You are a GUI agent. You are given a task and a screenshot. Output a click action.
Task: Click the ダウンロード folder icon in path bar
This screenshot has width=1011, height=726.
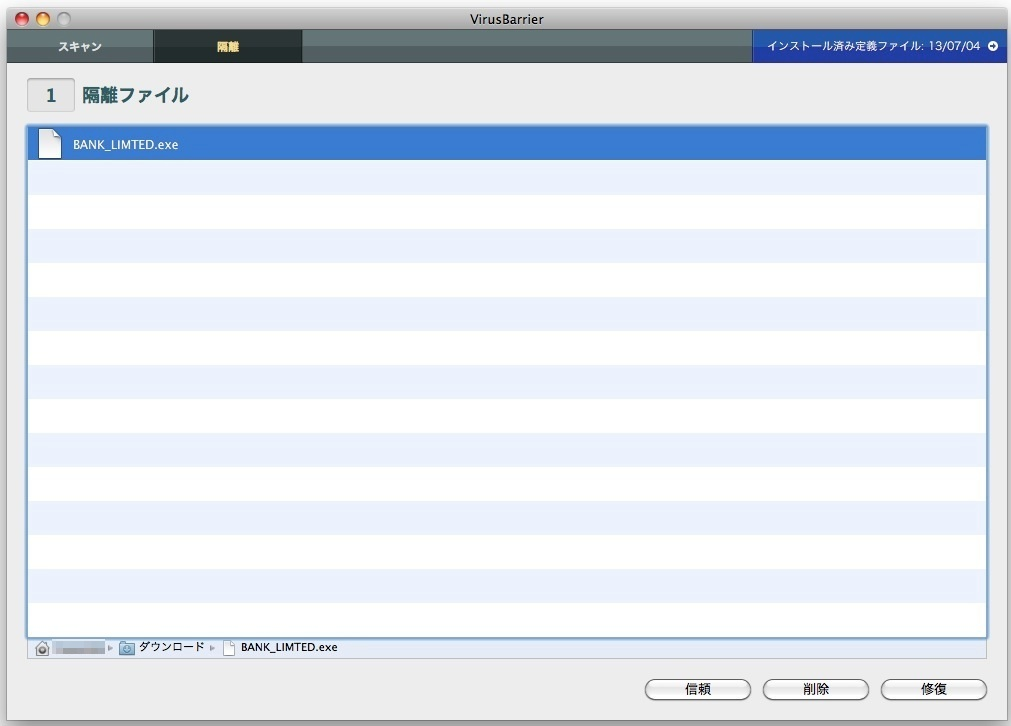[x=127, y=648]
